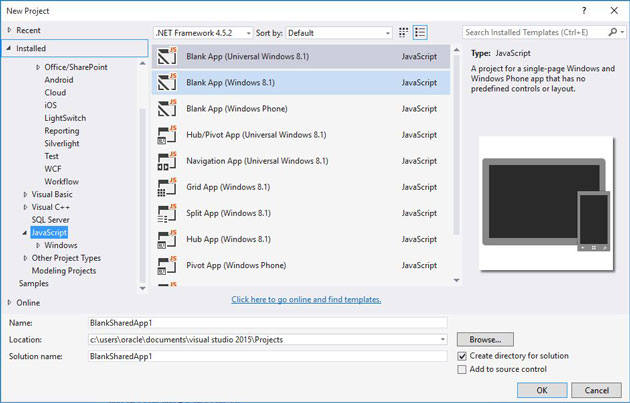The height and width of the screenshot is (403, 630).
Task: Select the Cloud category
Action: click(x=55, y=92)
